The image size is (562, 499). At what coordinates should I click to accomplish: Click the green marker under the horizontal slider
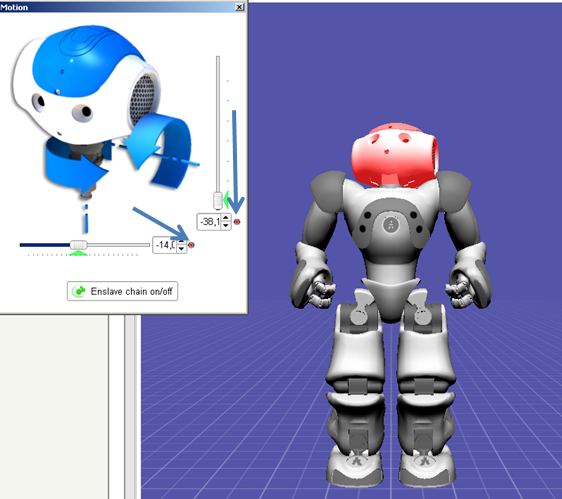(x=78, y=253)
